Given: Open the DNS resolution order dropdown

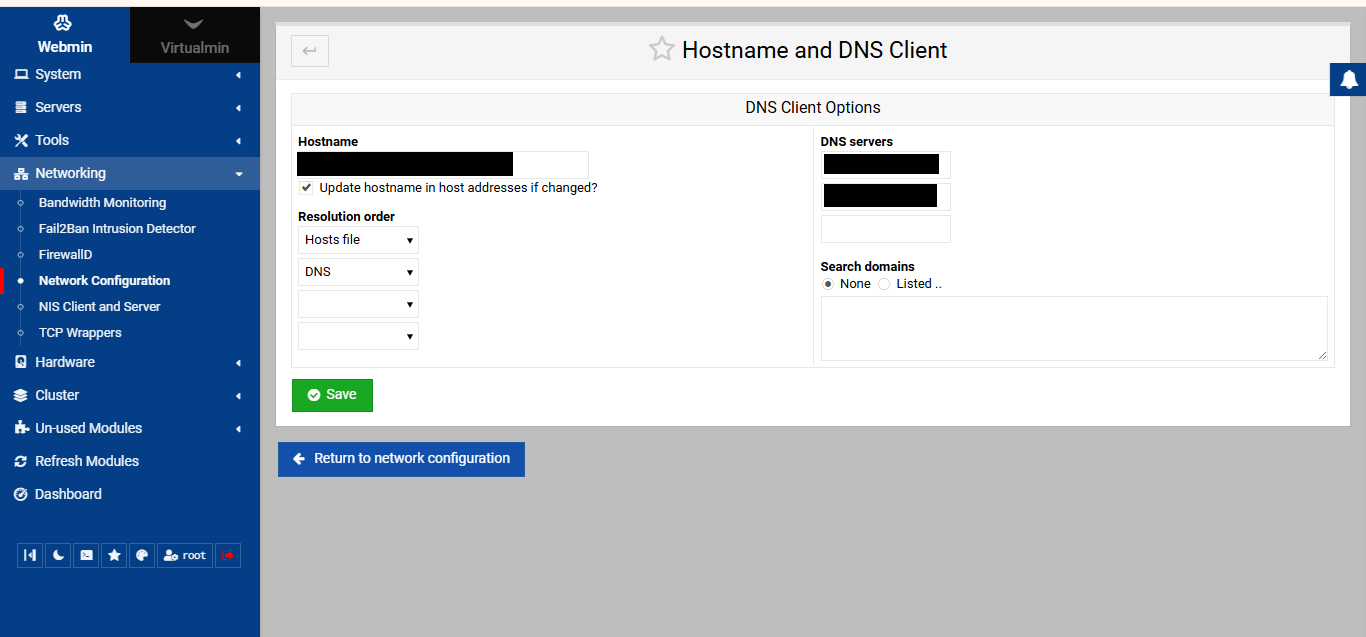Looking at the screenshot, I should (x=358, y=272).
